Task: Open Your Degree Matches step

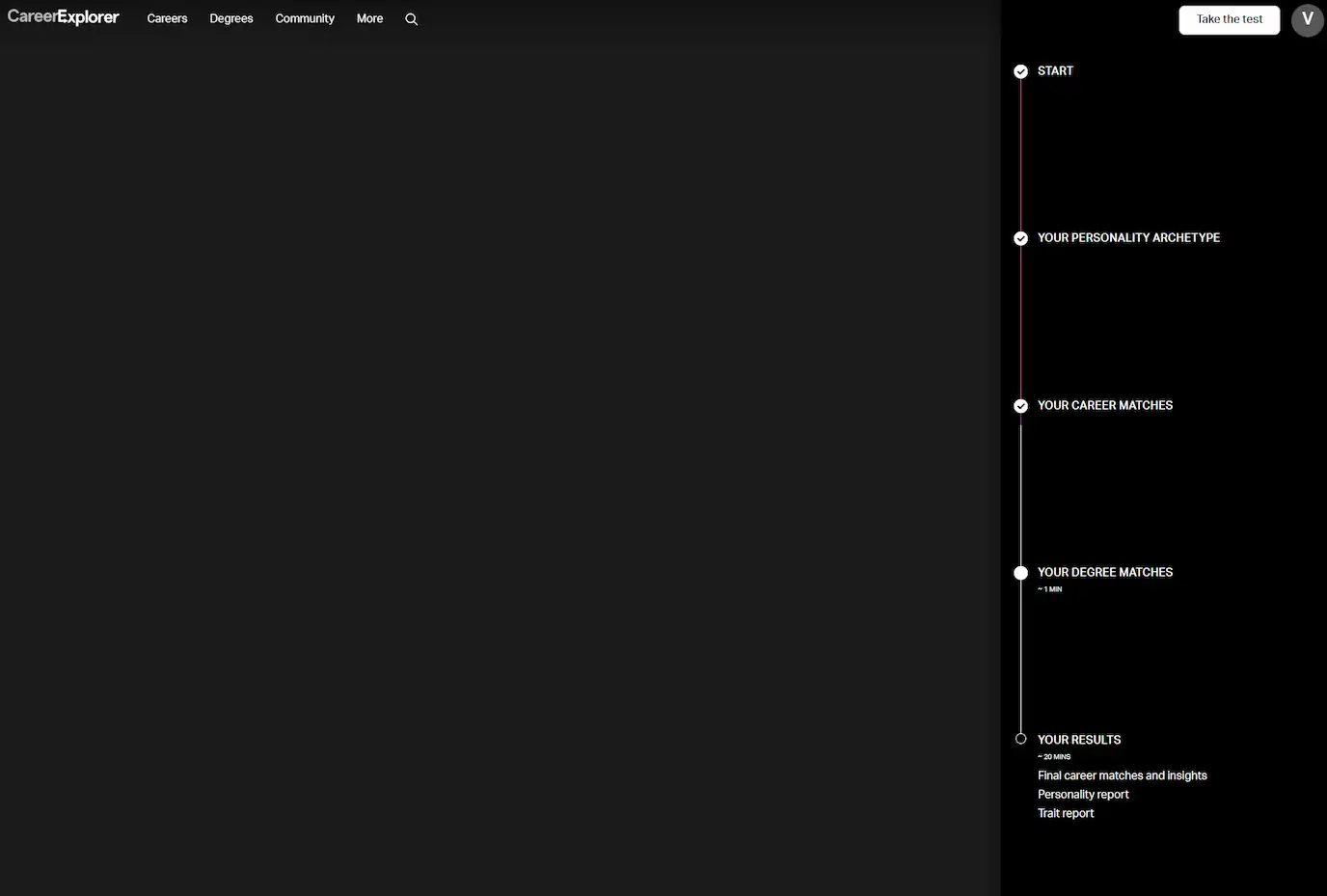Action: click(1105, 573)
